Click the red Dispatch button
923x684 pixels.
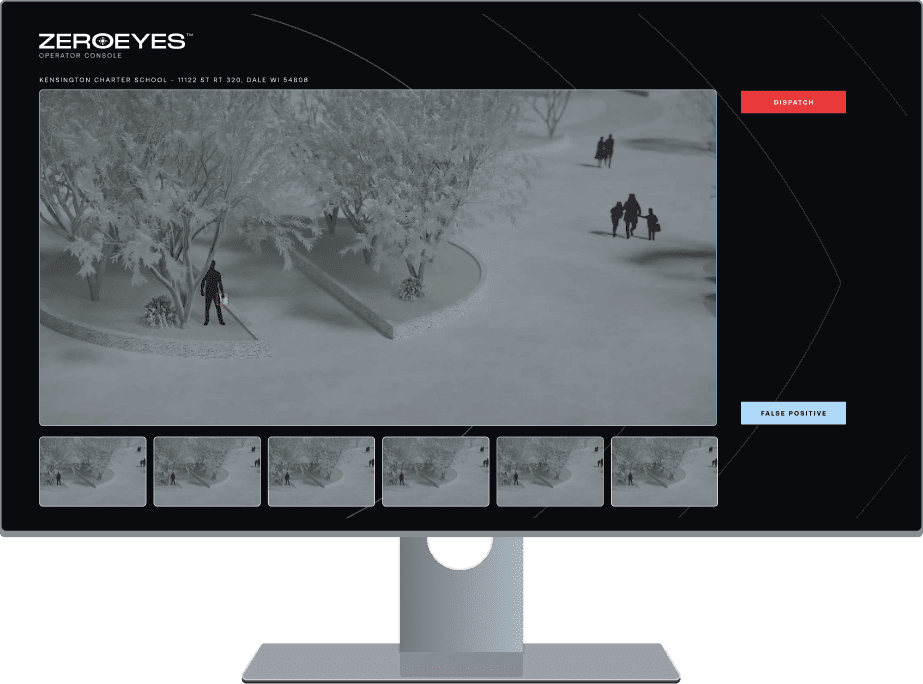793,102
